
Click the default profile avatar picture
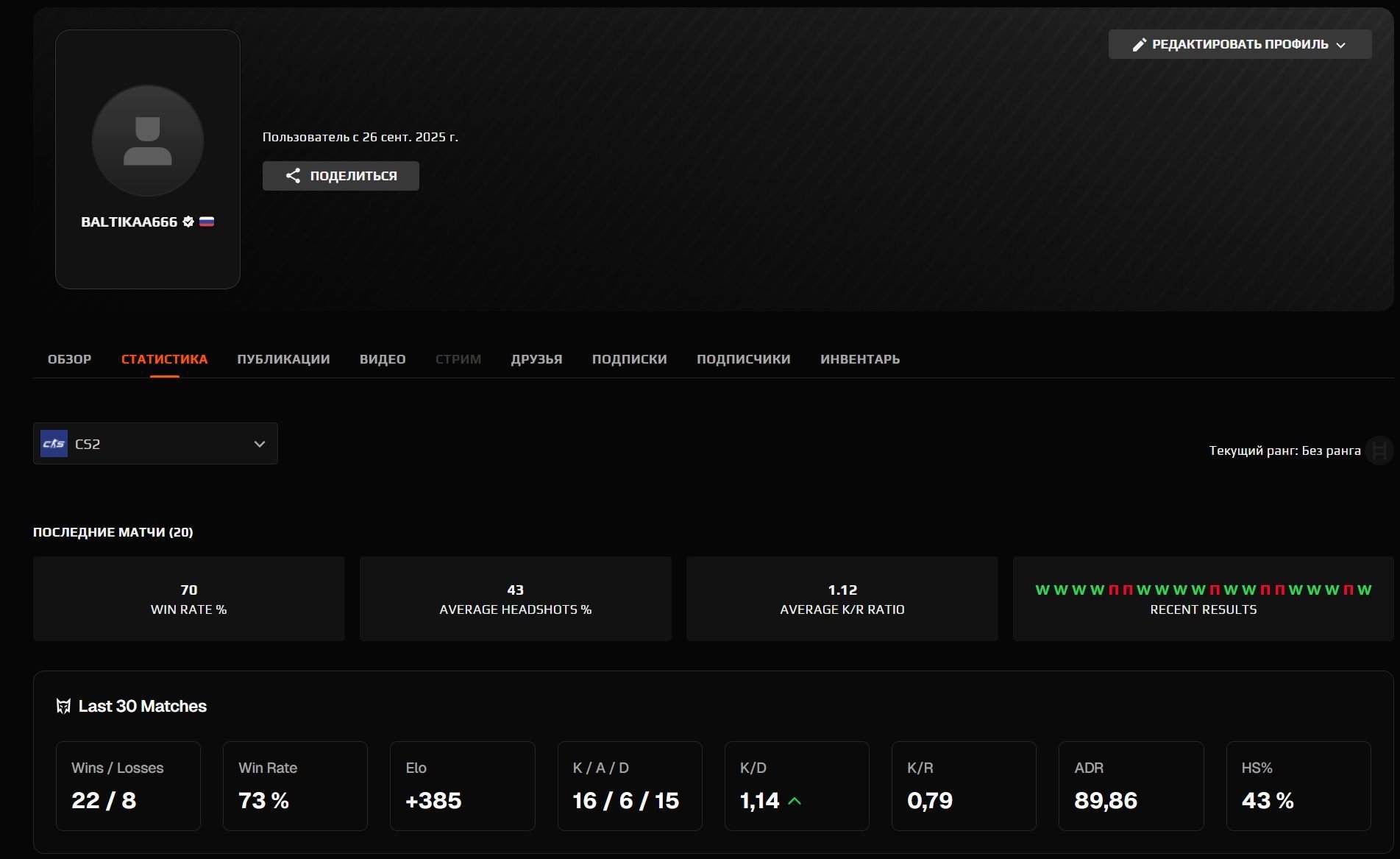tap(147, 141)
